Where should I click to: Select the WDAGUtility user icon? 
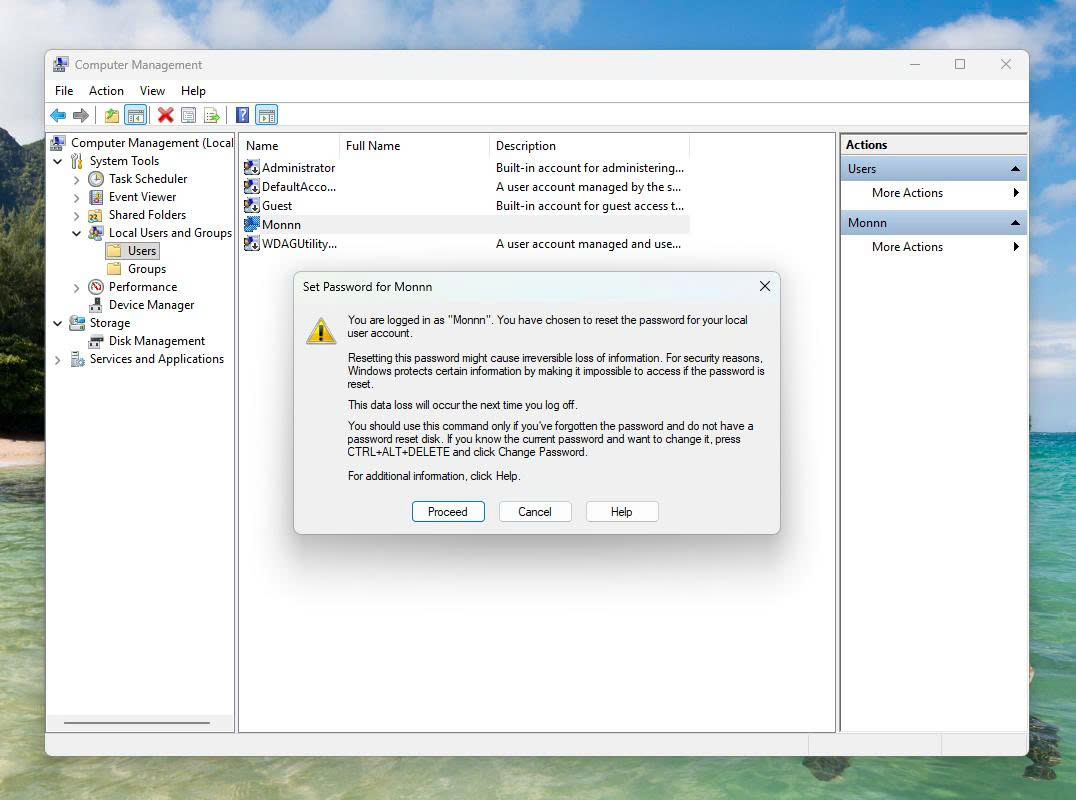[x=252, y=244]
